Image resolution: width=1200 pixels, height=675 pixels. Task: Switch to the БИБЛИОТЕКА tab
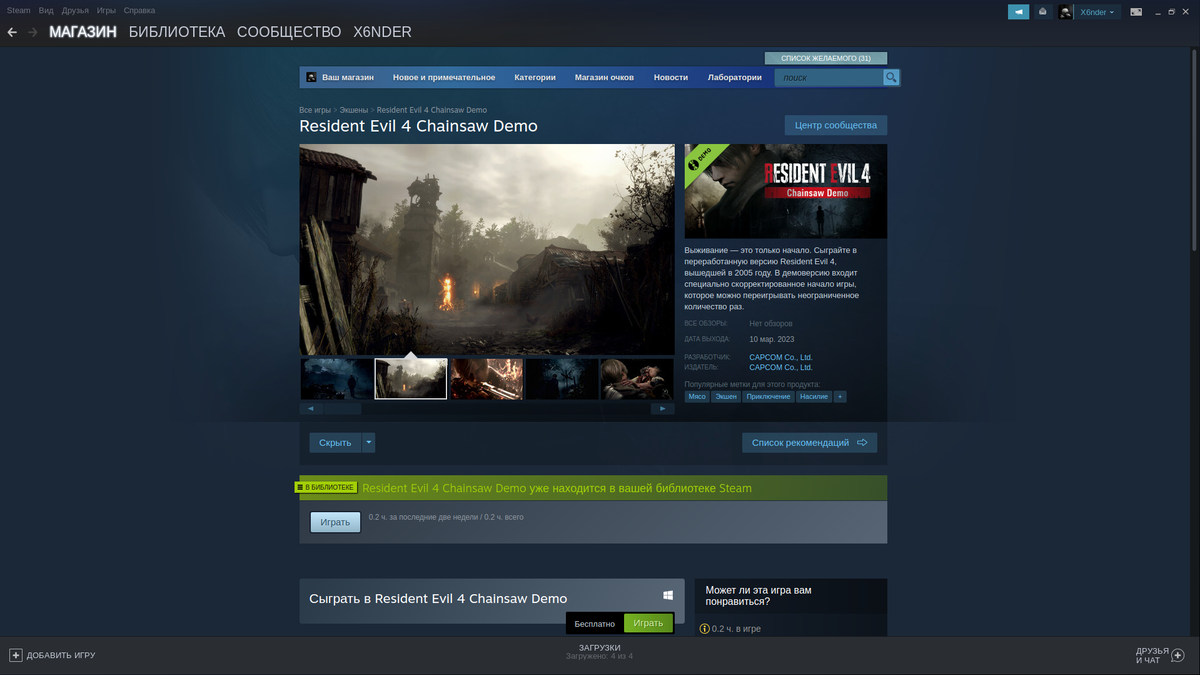coord(177,32)
